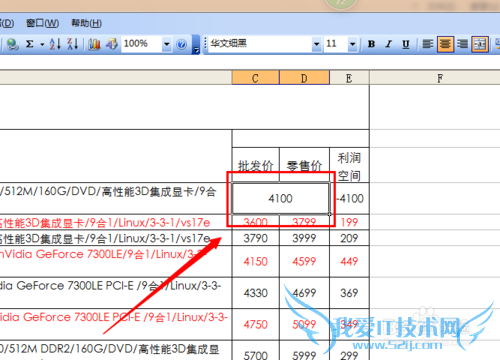Toggle Merge and Center

click(480, 44)
